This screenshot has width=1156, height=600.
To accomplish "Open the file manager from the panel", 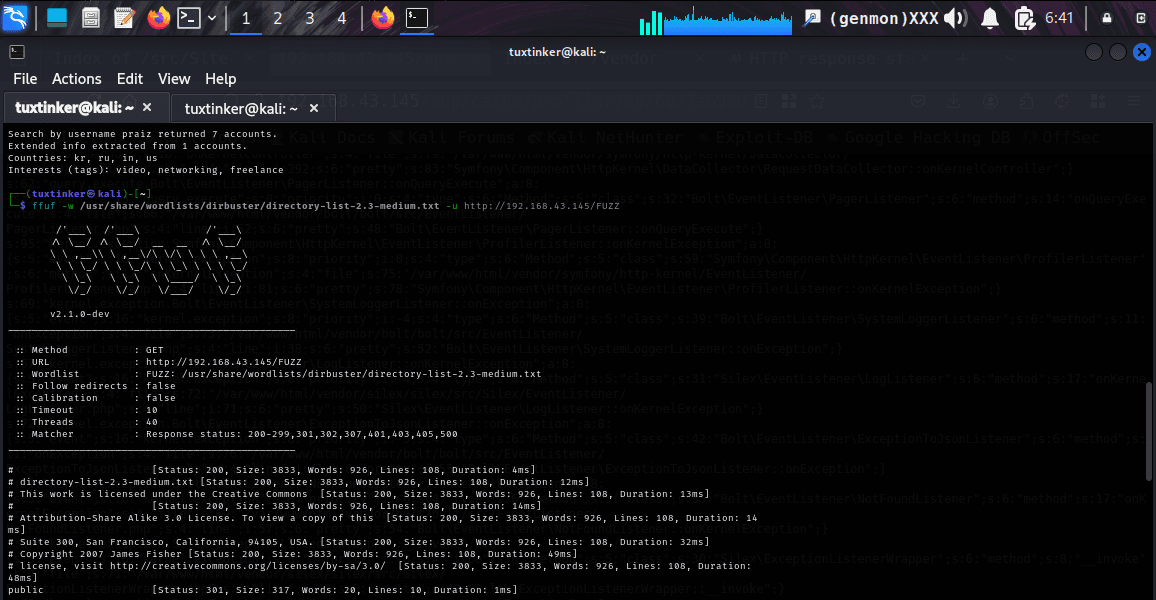I will (91, 17).
